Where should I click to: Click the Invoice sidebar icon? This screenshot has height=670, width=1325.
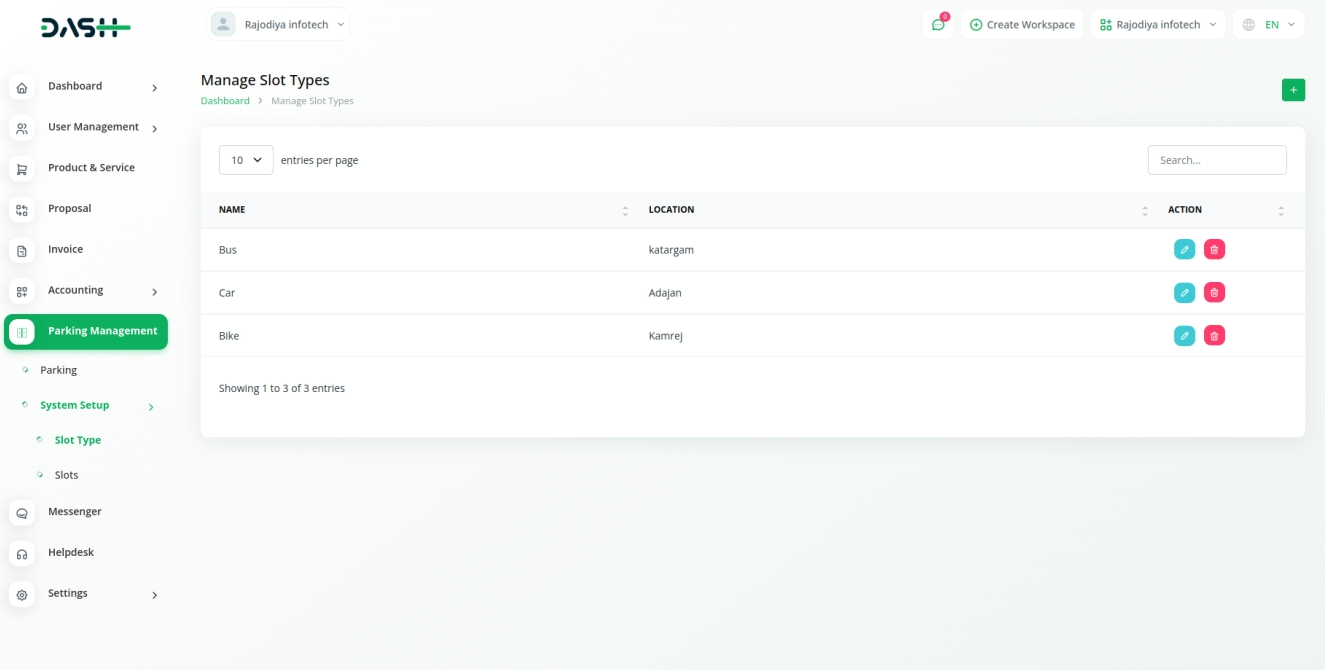coord(22,251)
